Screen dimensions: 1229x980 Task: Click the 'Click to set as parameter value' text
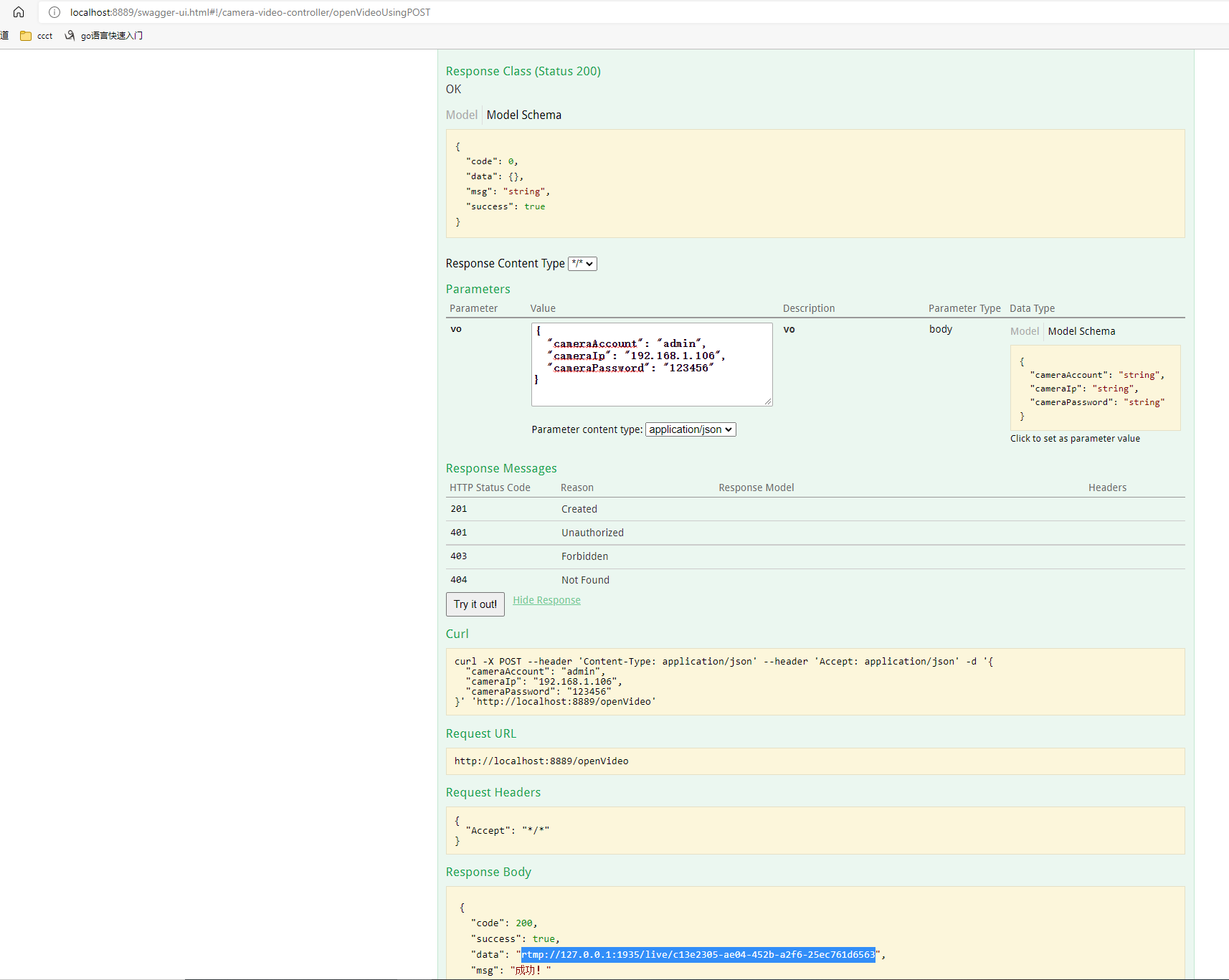[x=1075, y=439]
